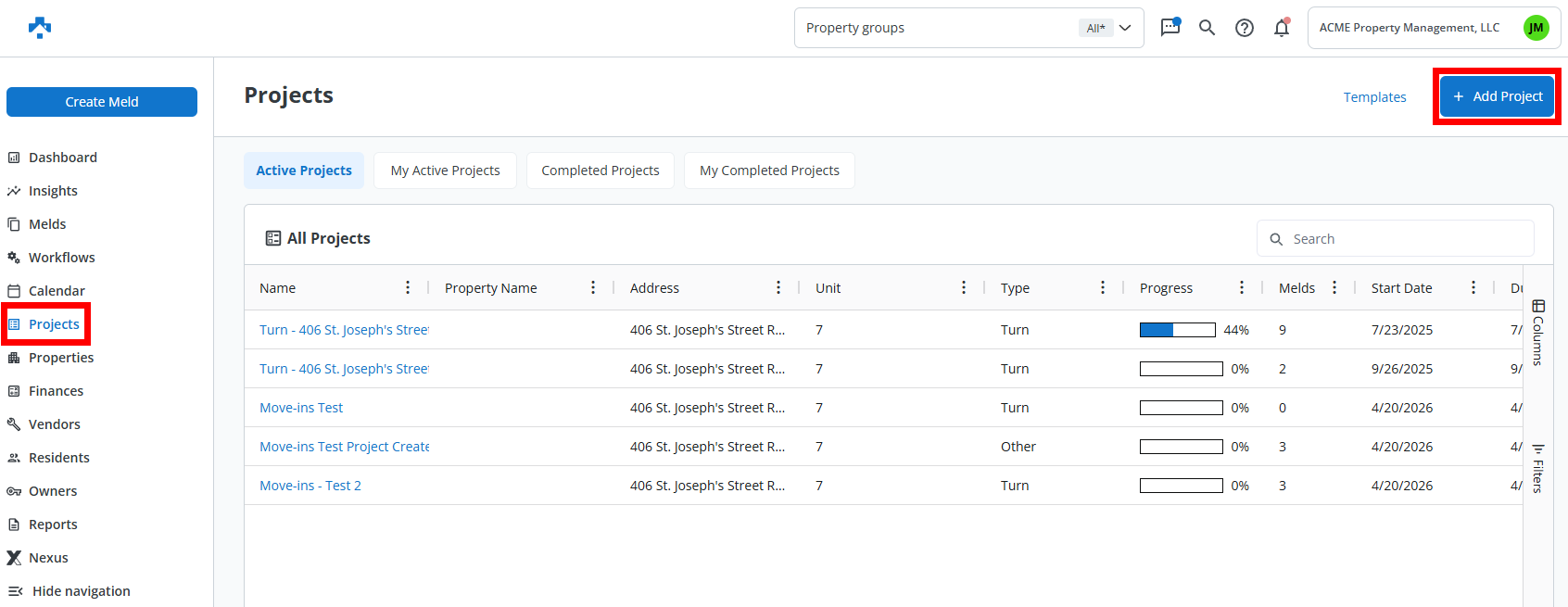
Task: Click the search magnifier icon in header
Action: click(1207, 28)
